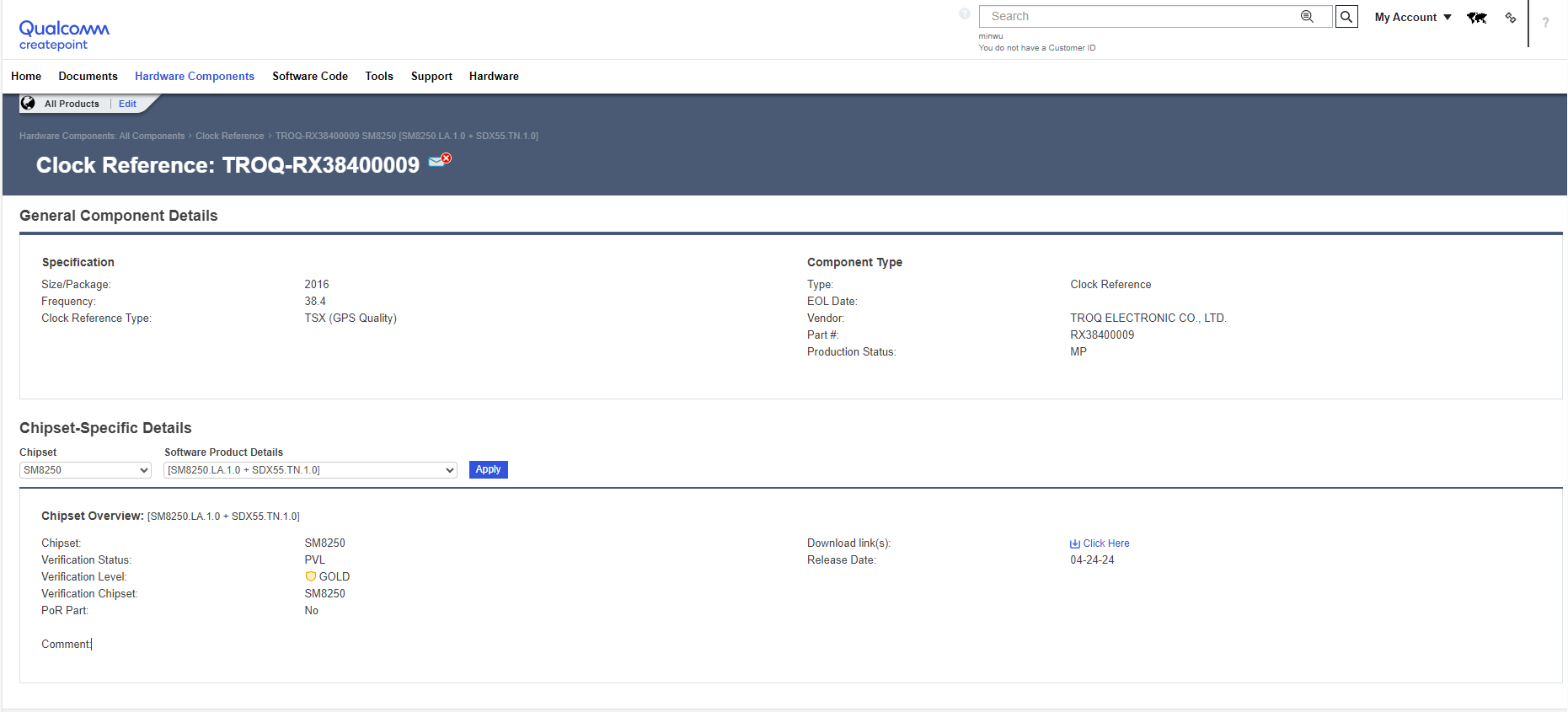Click the Edit link next to All Products
Viewport: 1568px width, 712px height.
tap(127, 104)
